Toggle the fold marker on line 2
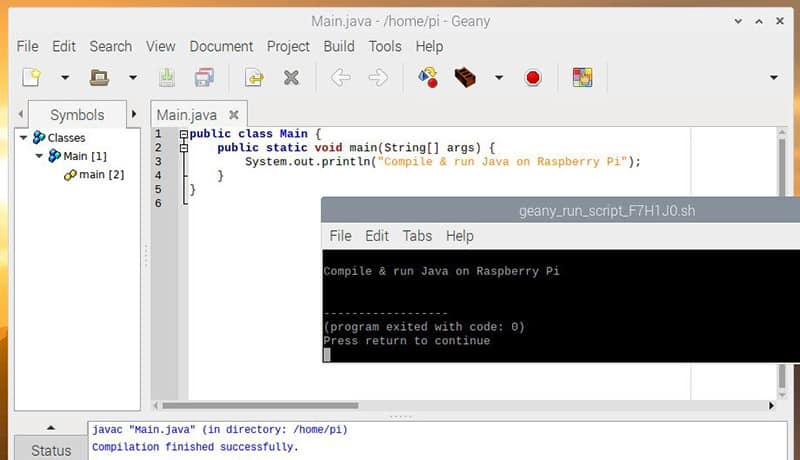 (183, 148)
